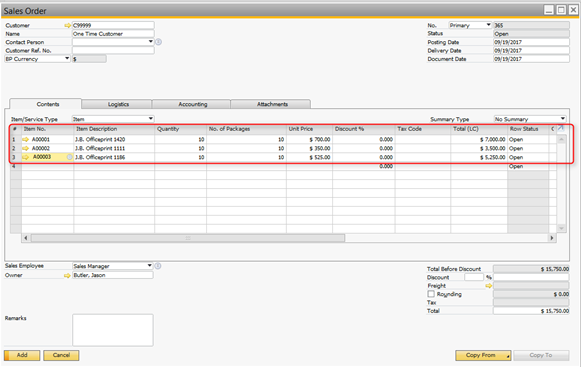Click the table scroll down arrow
This screenshot has height=367, width=581.
[x=561, y=228]
